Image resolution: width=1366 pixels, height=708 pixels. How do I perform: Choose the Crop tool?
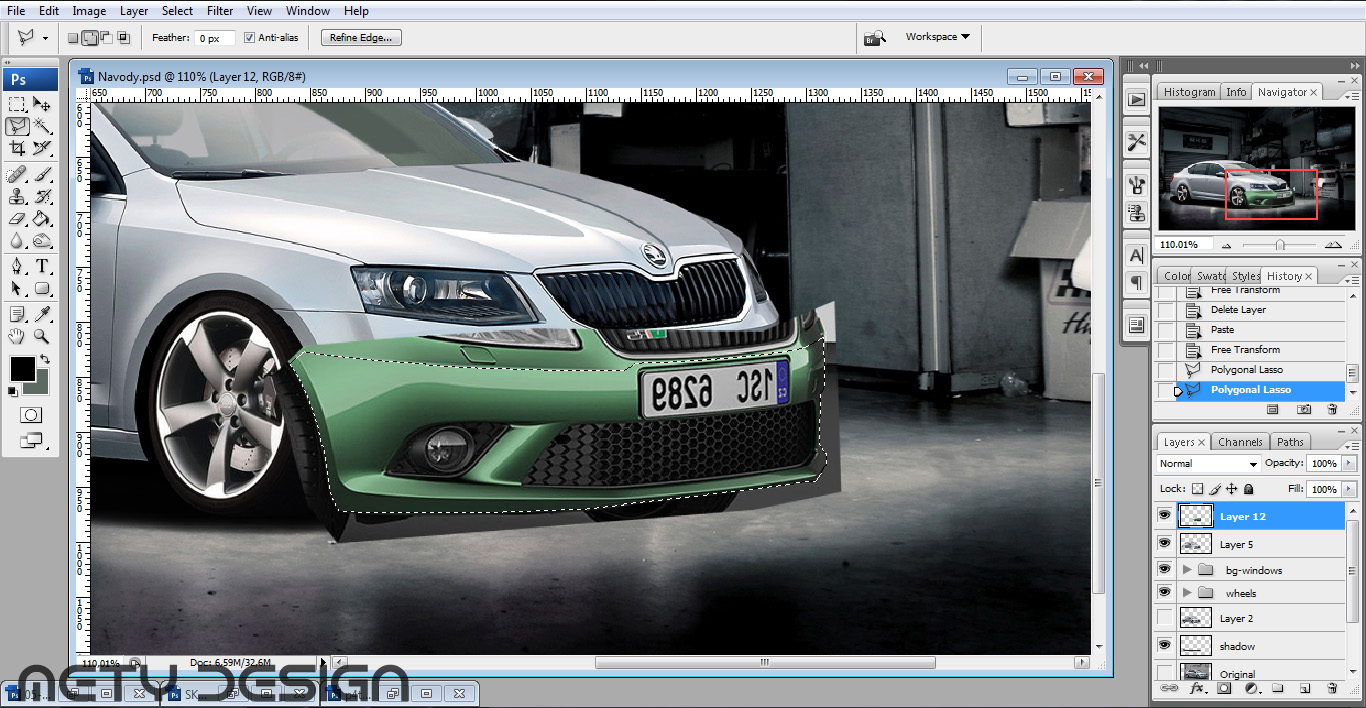tap(17, 148)
